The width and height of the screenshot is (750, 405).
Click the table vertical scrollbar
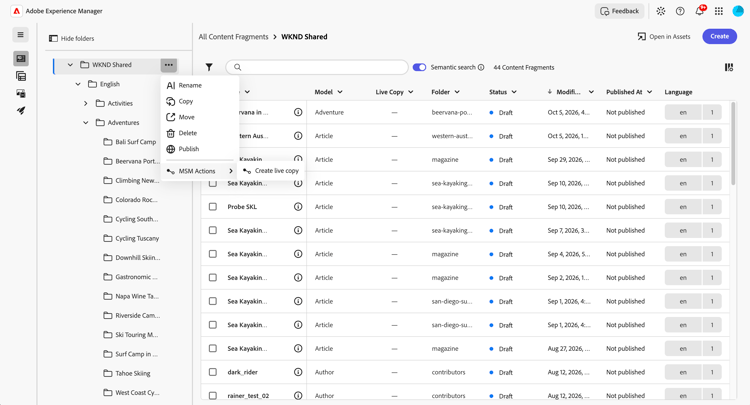pyautogui.click(x=733, y=143)
